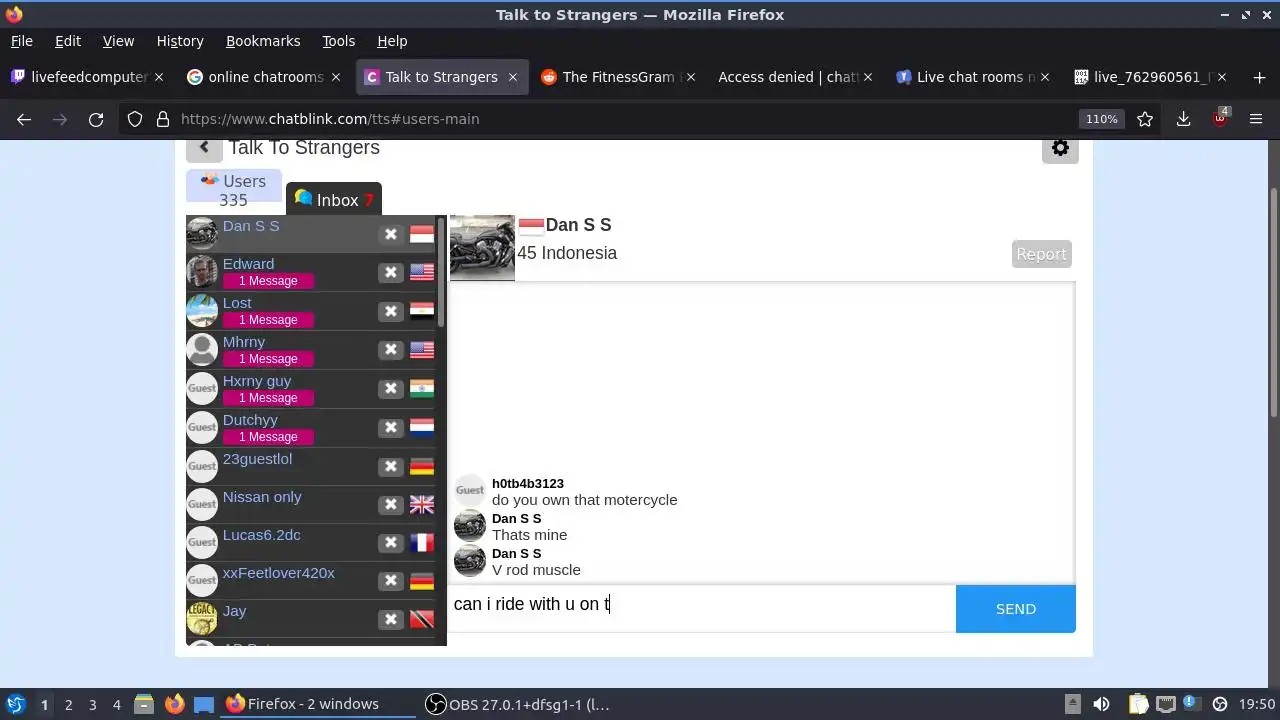Open the Edit menu
Viewport: 1280px width, 720px height.
click(68, 41)
